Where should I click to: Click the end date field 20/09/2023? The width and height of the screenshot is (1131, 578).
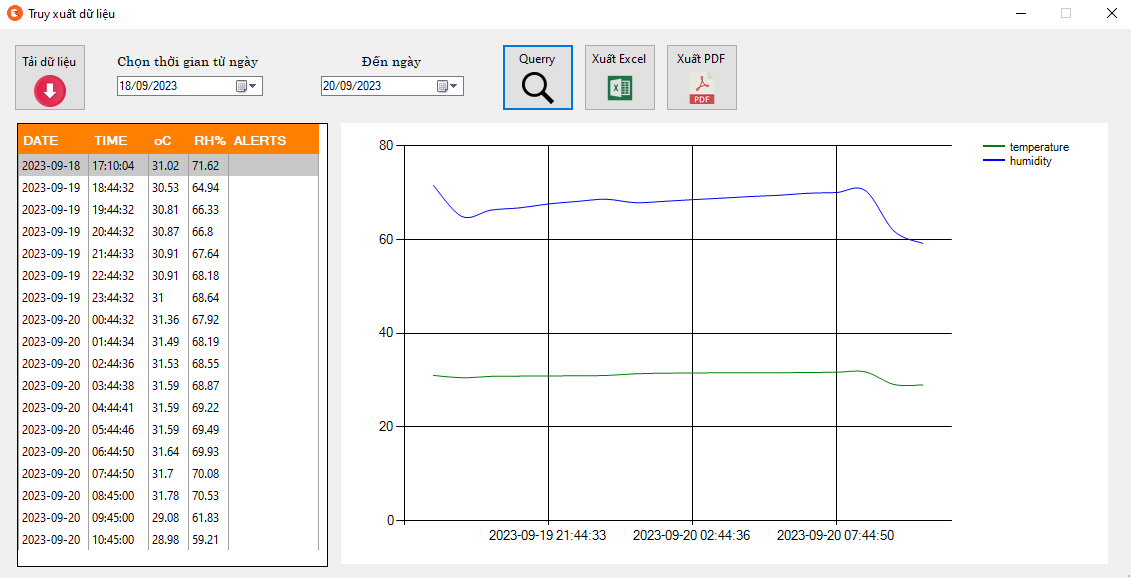click(378, 86)
